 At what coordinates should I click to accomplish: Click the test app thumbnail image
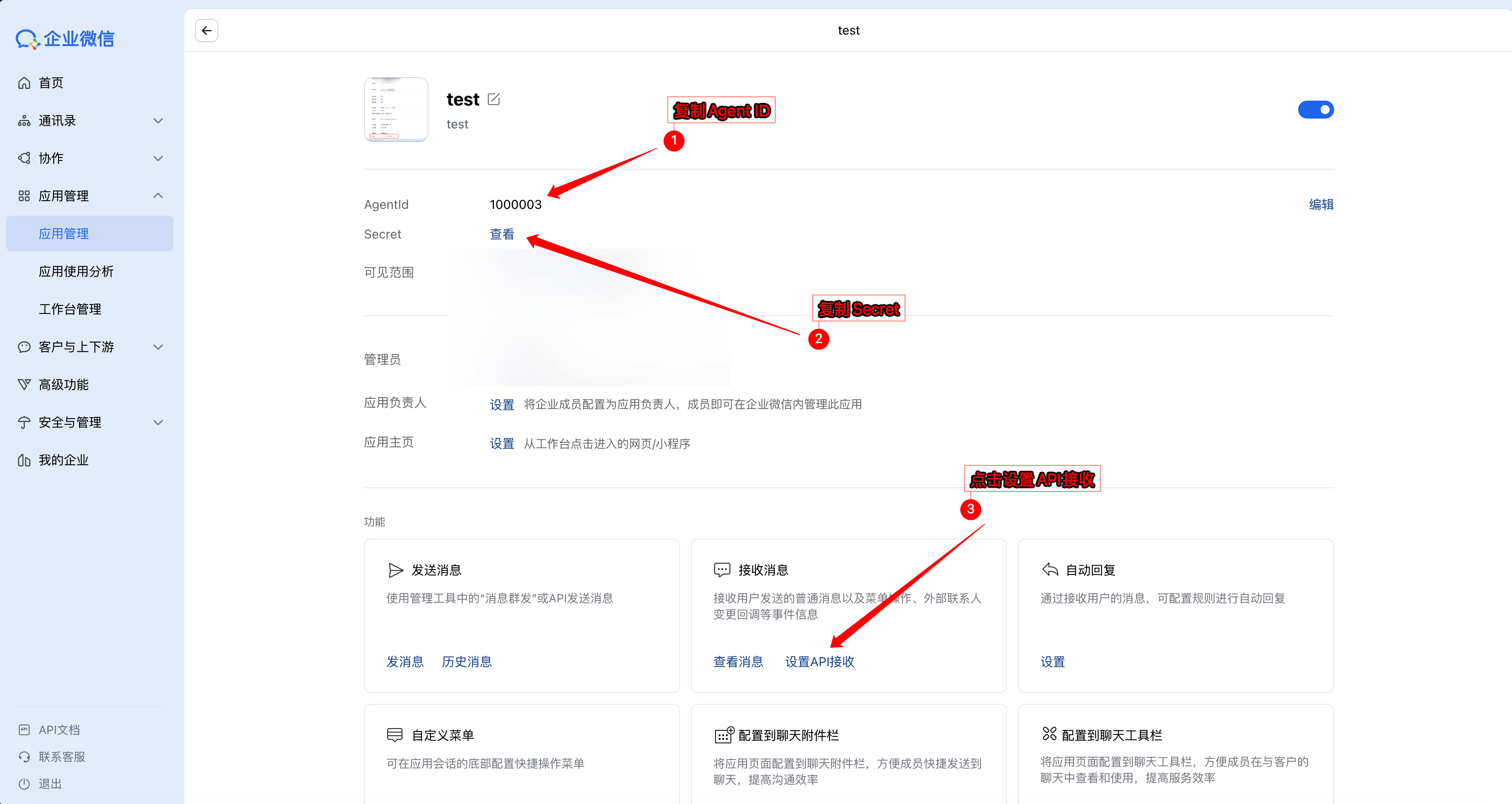396,110
